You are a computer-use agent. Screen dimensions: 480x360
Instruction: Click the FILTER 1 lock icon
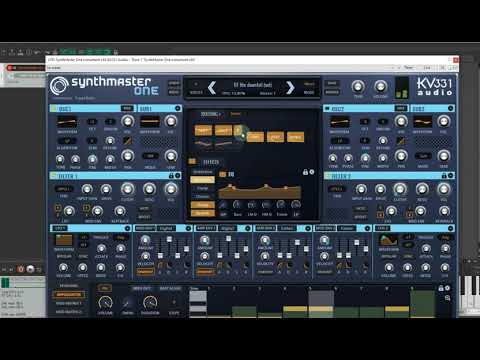tap(171, 175)
